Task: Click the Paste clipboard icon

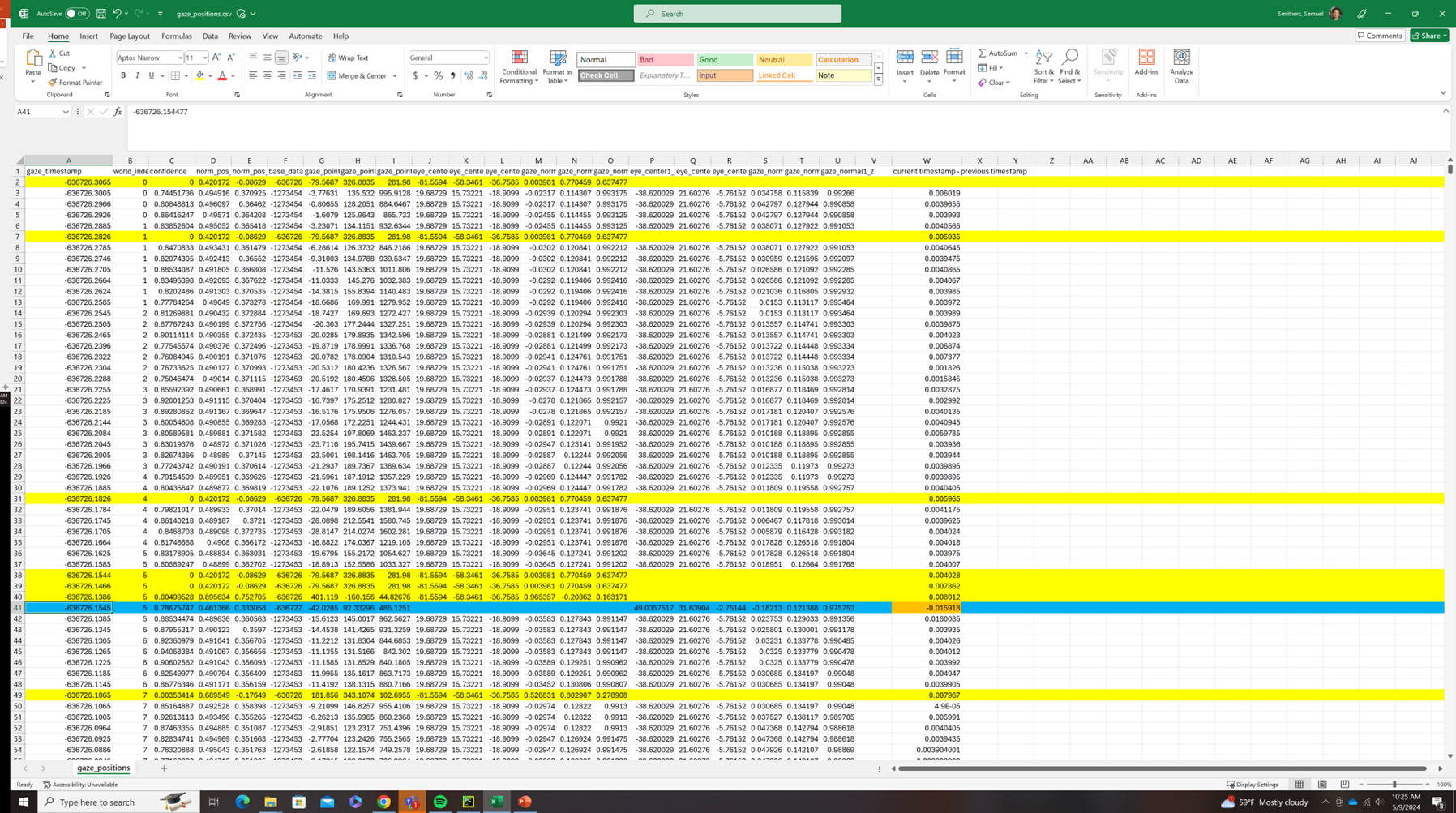Action: (x=33, y=58)
